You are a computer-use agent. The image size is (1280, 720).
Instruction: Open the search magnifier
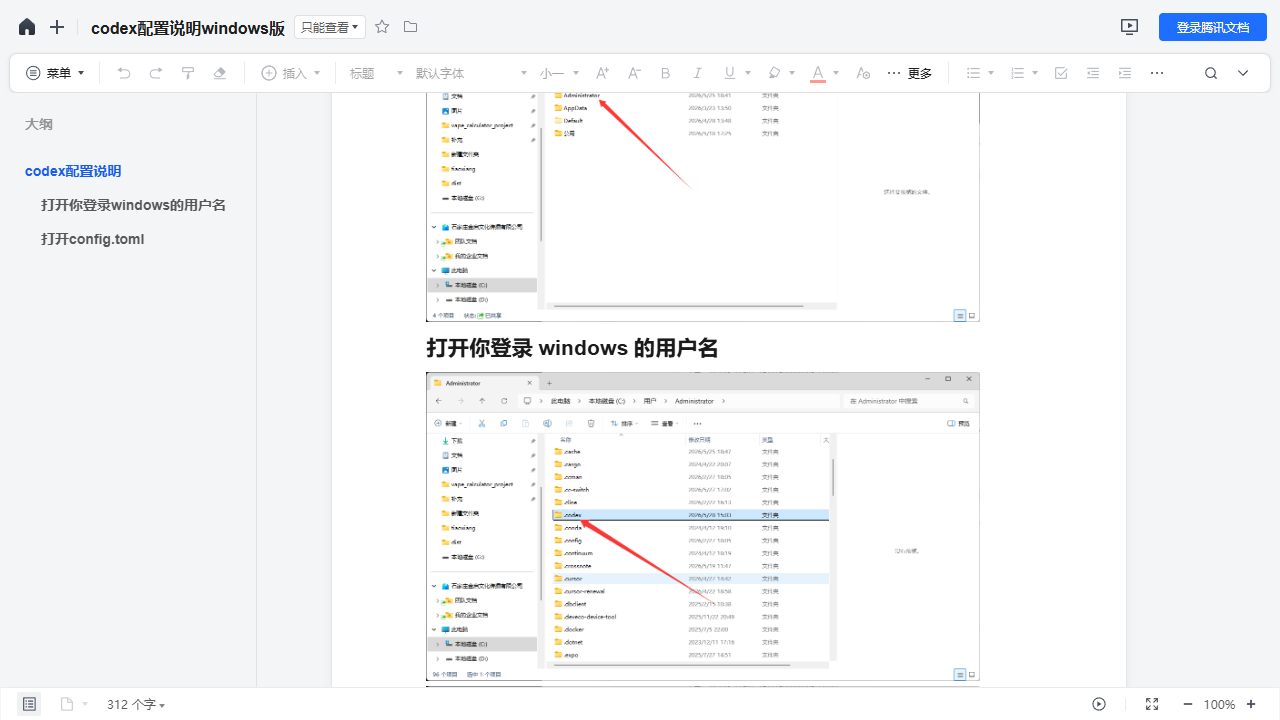(x=1211, y=73)
